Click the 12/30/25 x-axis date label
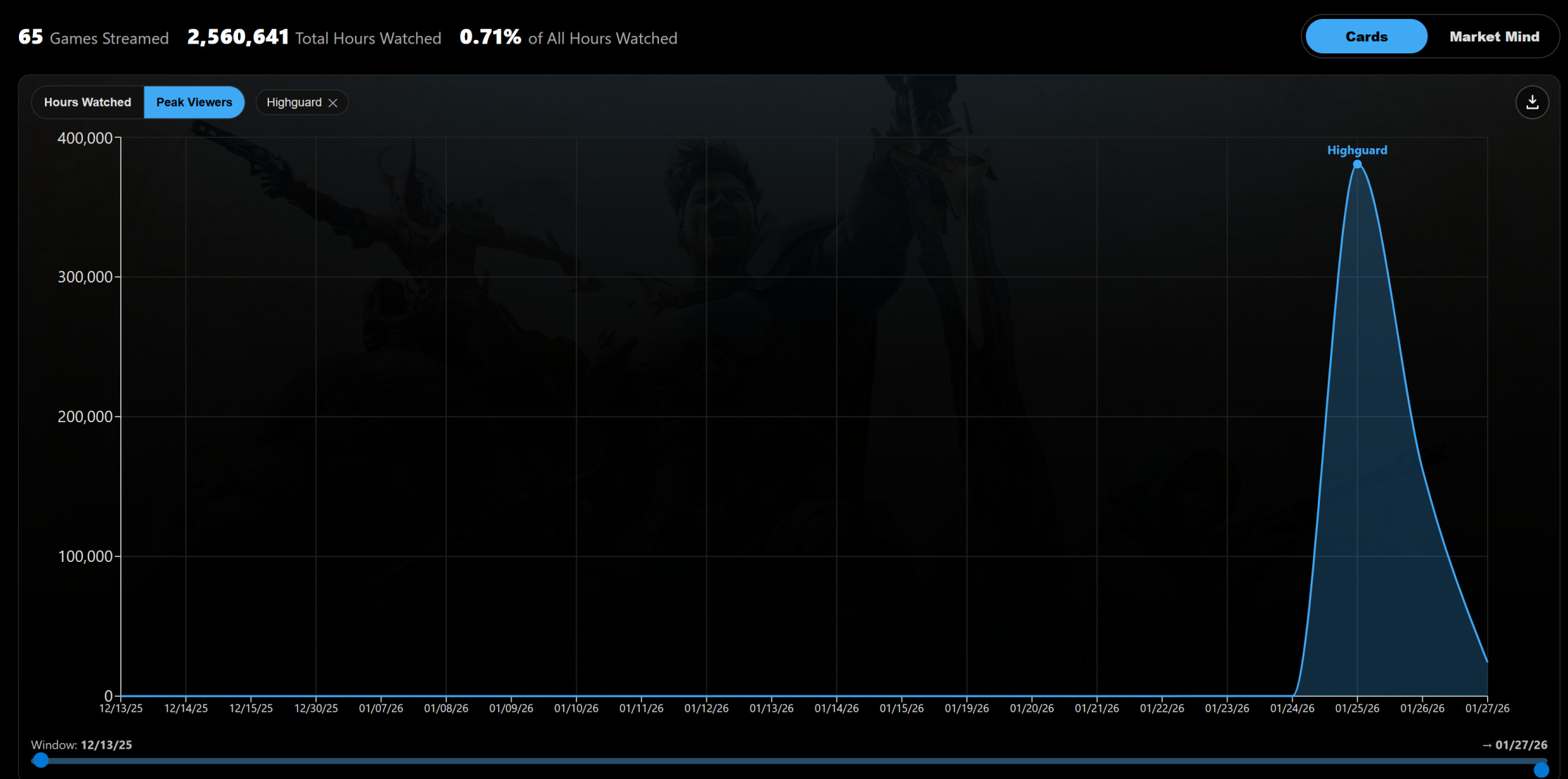 (316, 708)
